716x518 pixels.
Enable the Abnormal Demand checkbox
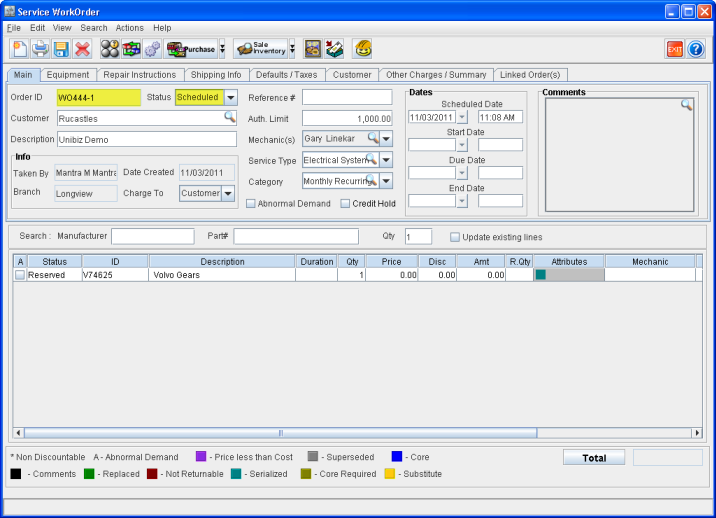(251, 204)
